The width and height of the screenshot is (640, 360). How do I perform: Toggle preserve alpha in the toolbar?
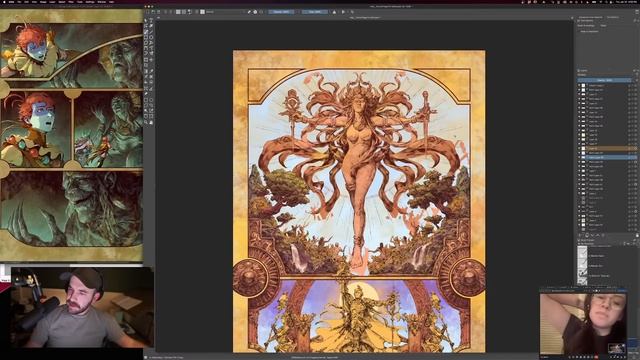(255, 12)
